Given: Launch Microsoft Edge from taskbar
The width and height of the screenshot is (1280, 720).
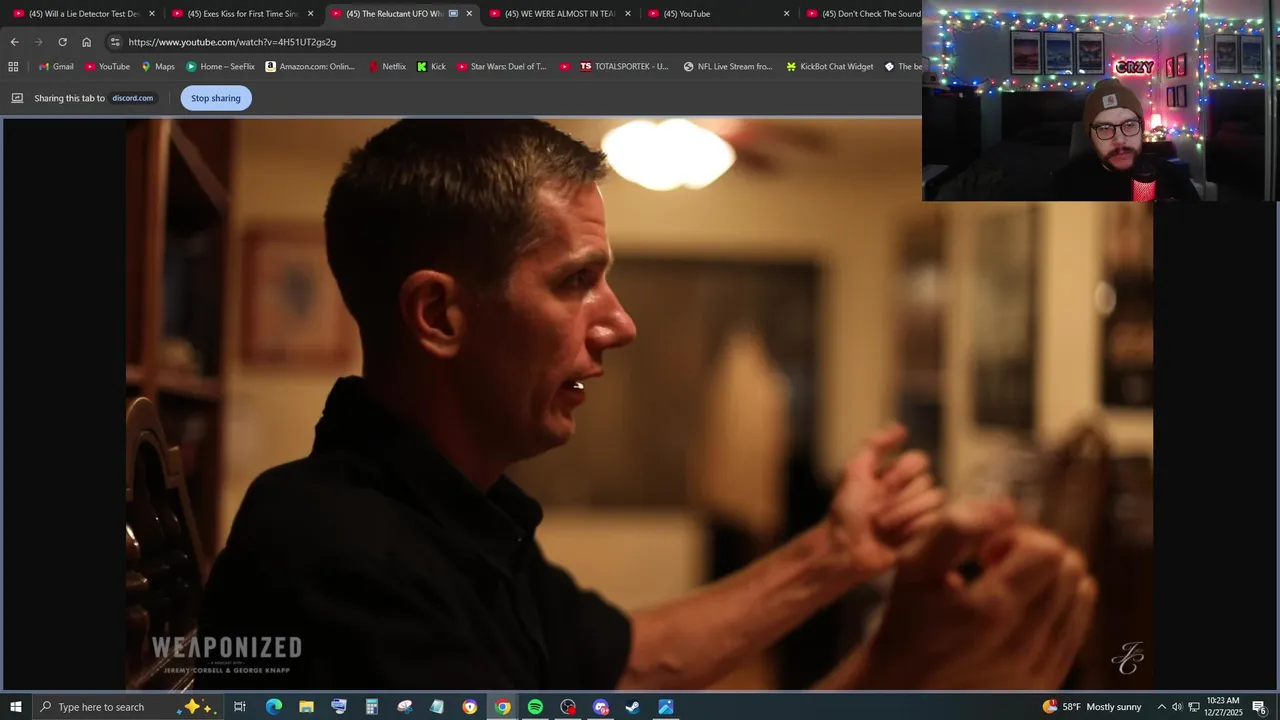Looking at the screenshot, I should (x=273, y=707).
